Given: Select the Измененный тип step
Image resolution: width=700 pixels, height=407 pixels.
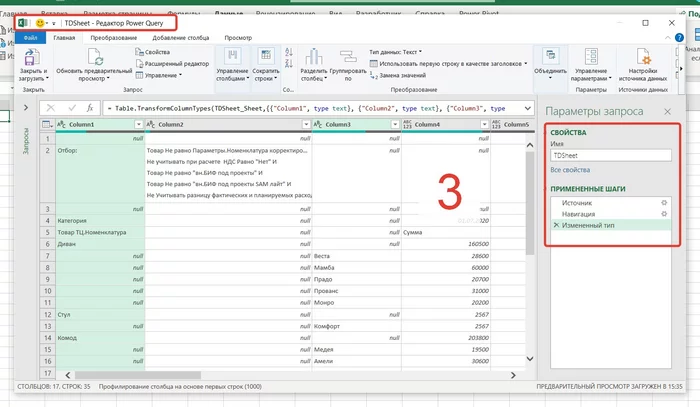Looking at the screenshot, I should click(x=611, y=225).
